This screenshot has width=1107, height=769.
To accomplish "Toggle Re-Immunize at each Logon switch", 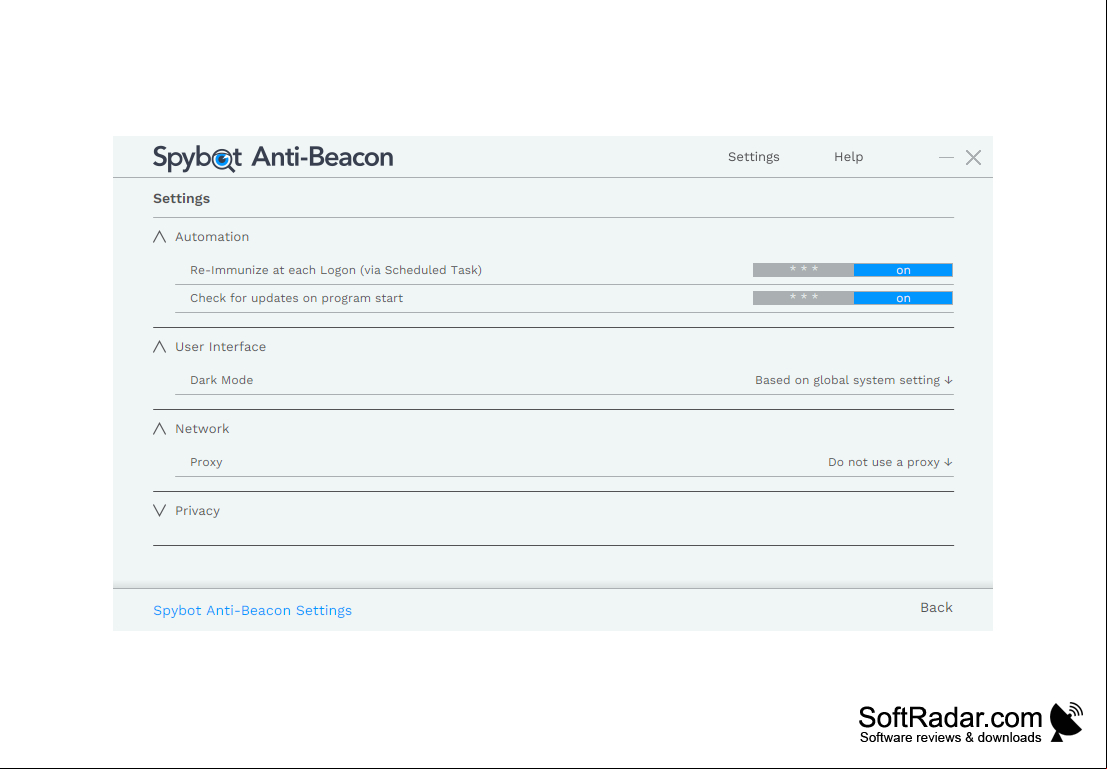I will click(852, 270).
